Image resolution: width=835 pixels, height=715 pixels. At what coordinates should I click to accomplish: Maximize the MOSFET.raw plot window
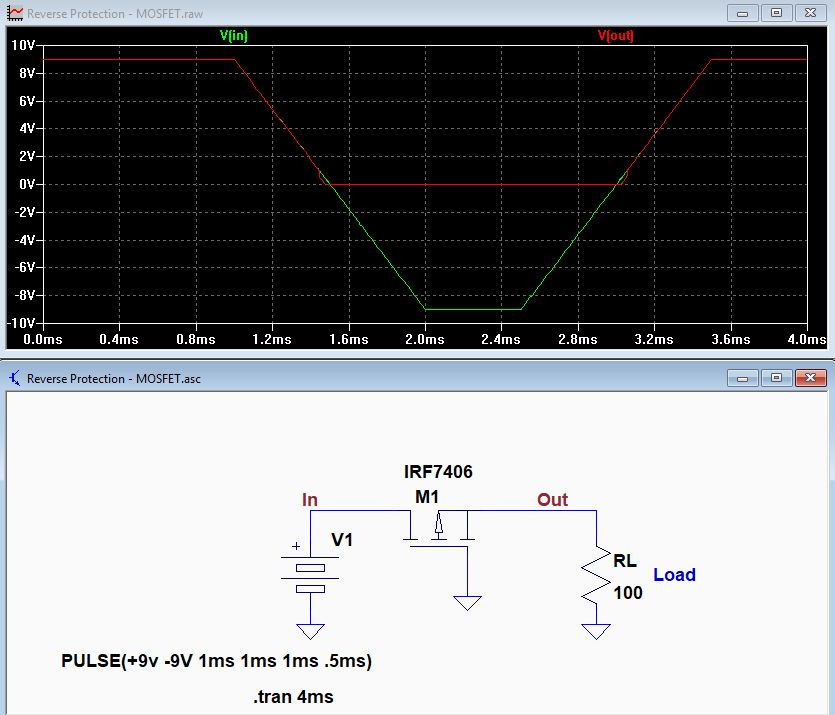(x=776, y=13)
